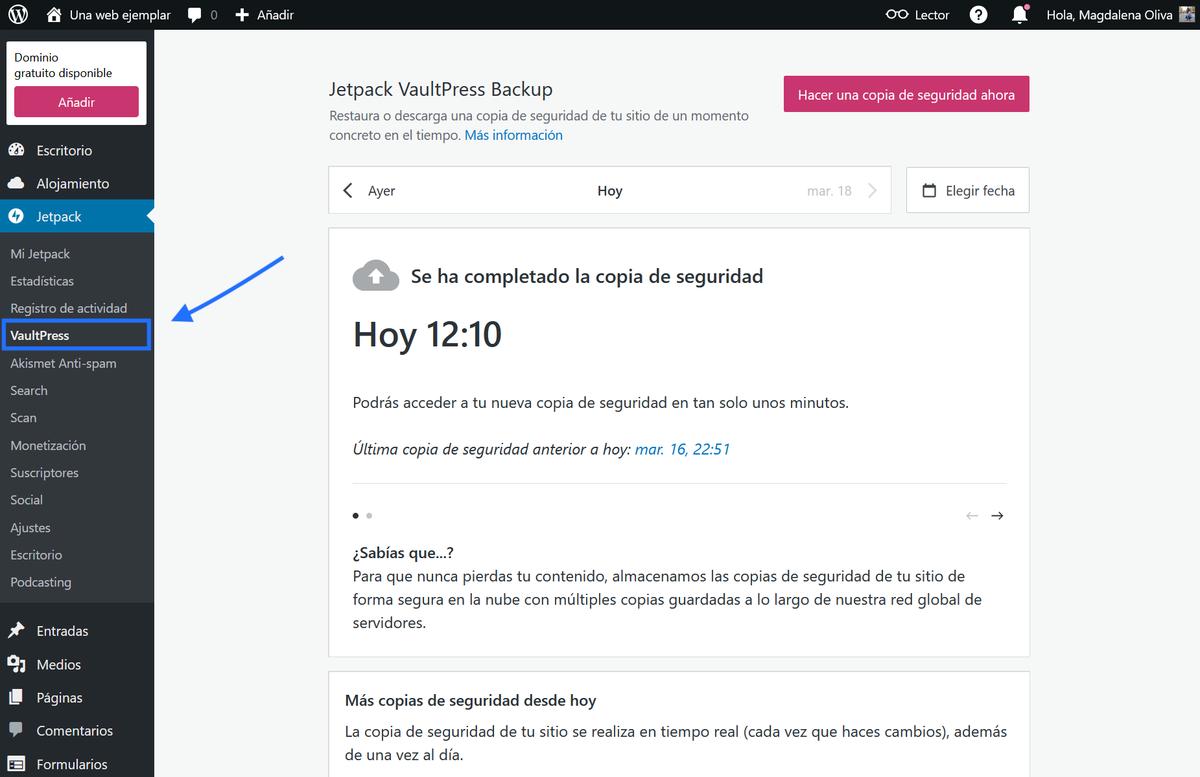Open Registro de actividad from the sidebar
1200x777 pixels.
[x=68, y=308]
